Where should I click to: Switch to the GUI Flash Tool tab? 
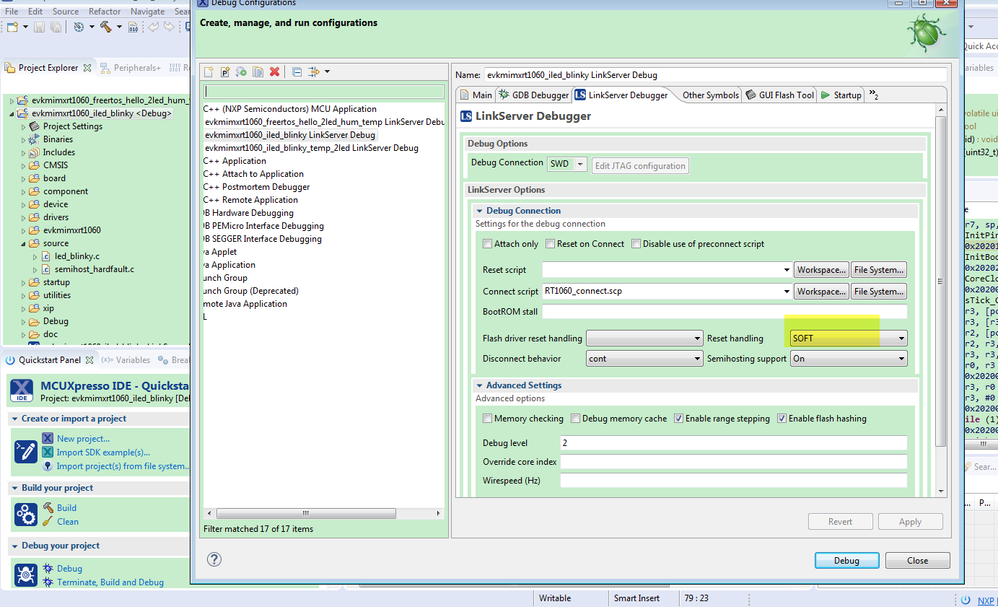click(x=780, y=95)
